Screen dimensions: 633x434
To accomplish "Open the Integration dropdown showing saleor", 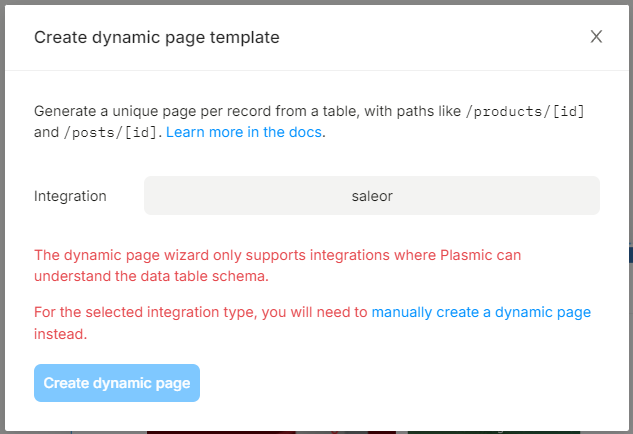I will (x=371, y=196).
